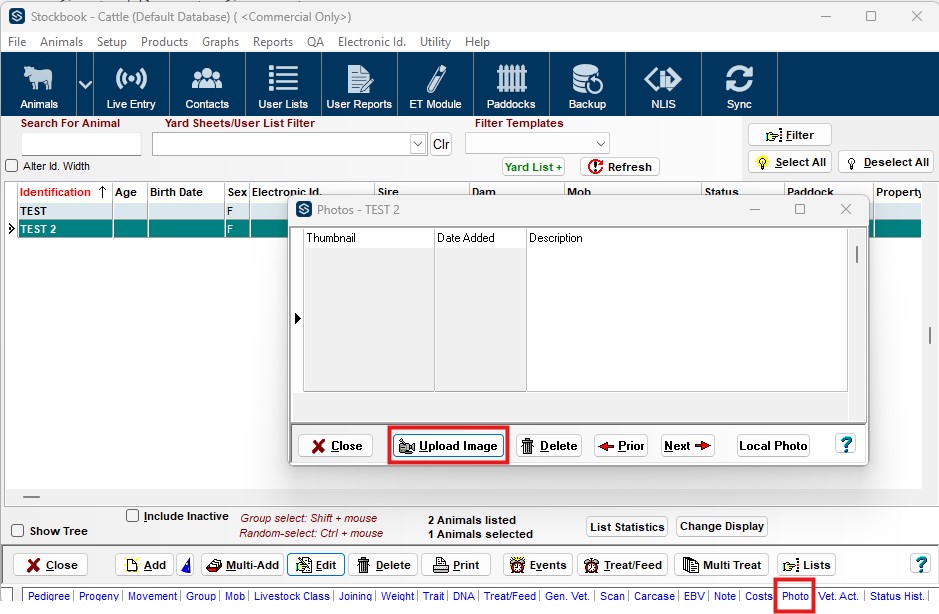Open the Contacts module
This screenshot has width=939, height=614.
point(207,84)
